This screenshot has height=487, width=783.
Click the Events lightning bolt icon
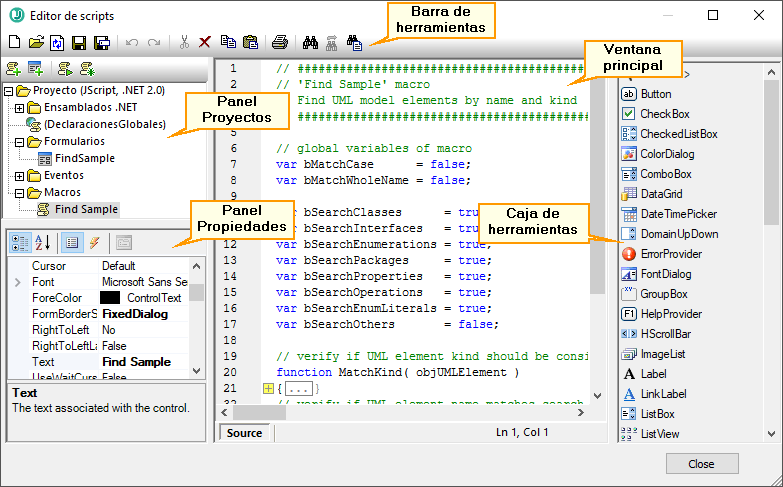click(x=94, y=242)
